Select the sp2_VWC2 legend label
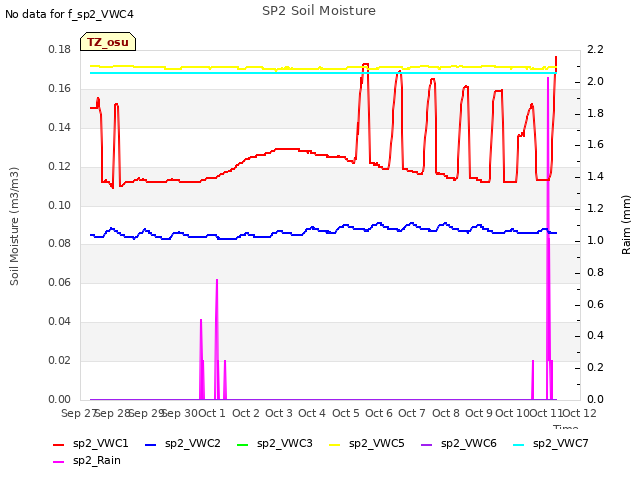 click(x=193, y=444)
